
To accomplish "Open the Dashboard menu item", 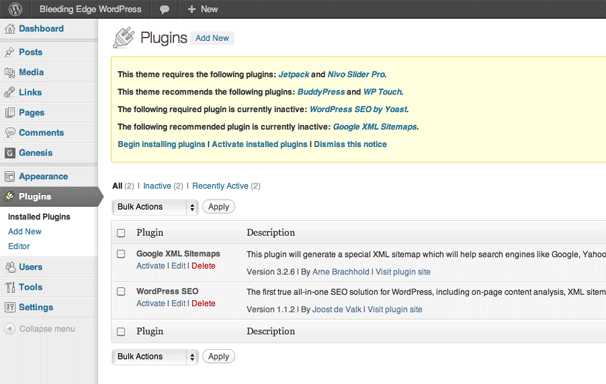I will [41, 29].
